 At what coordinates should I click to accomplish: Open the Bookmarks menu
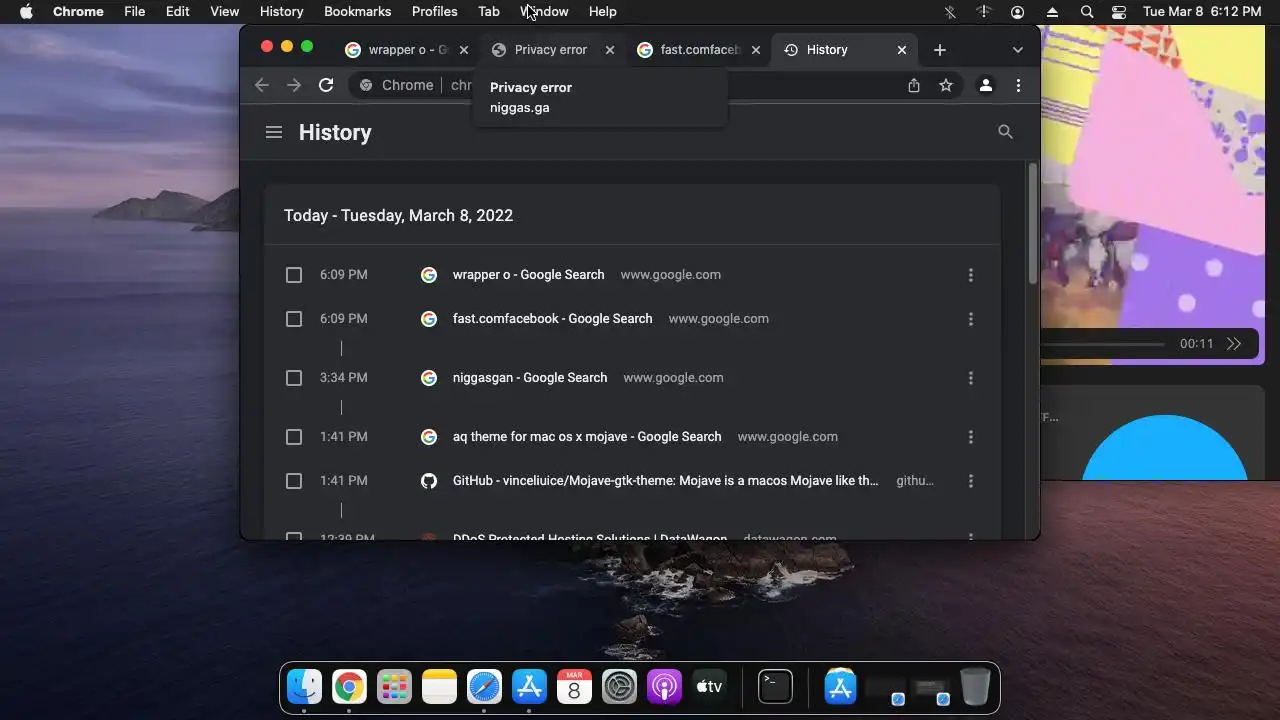coord(359,12)
